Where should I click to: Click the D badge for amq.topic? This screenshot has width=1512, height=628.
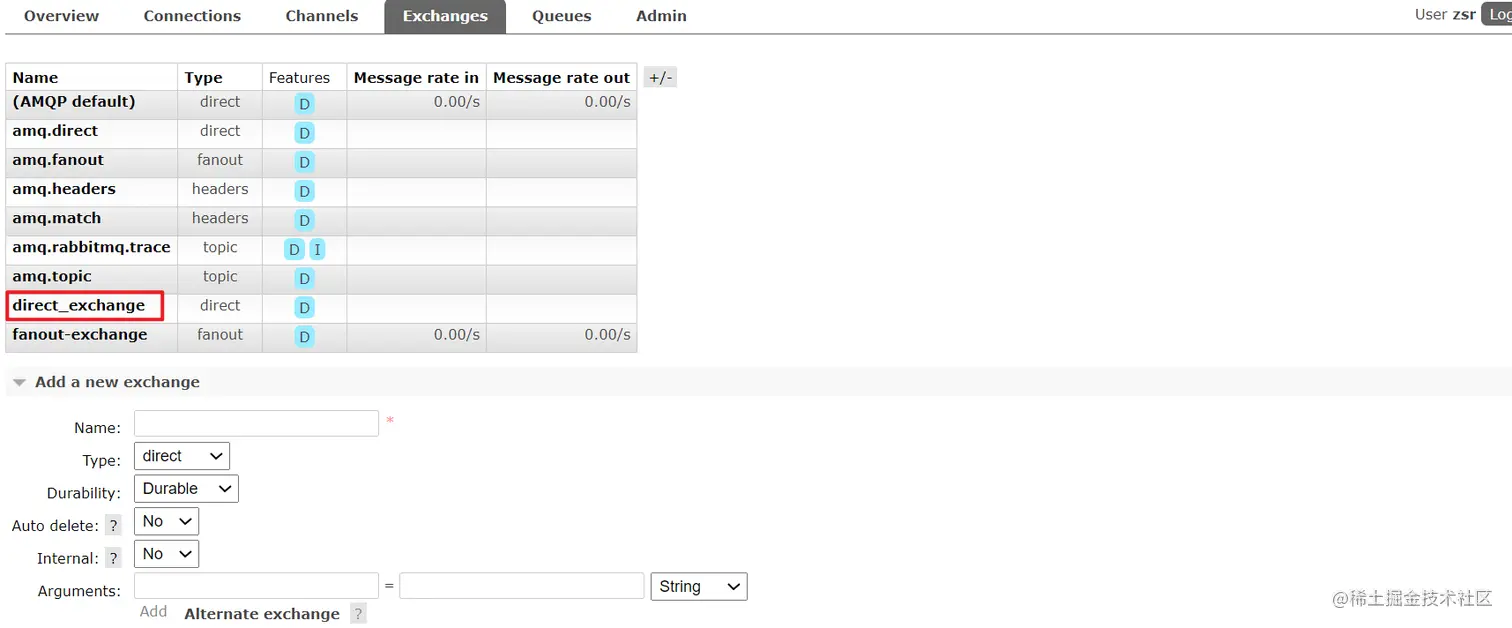pyautogui.click(x=305, y=278)
